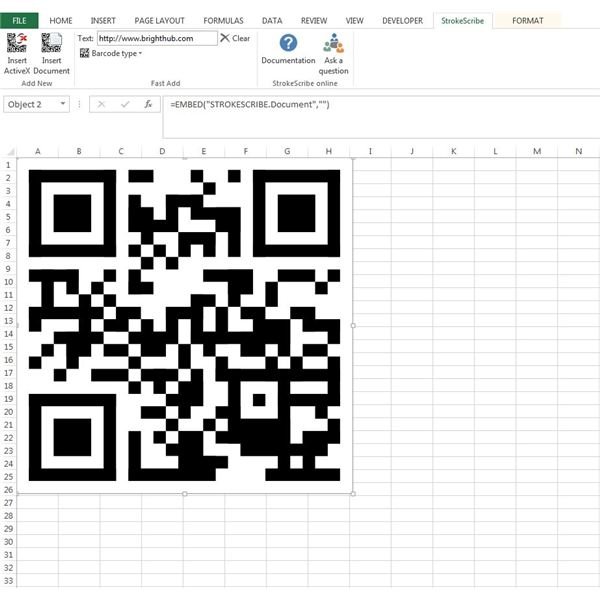
Task: Select row 27 header
Action: 8,502
